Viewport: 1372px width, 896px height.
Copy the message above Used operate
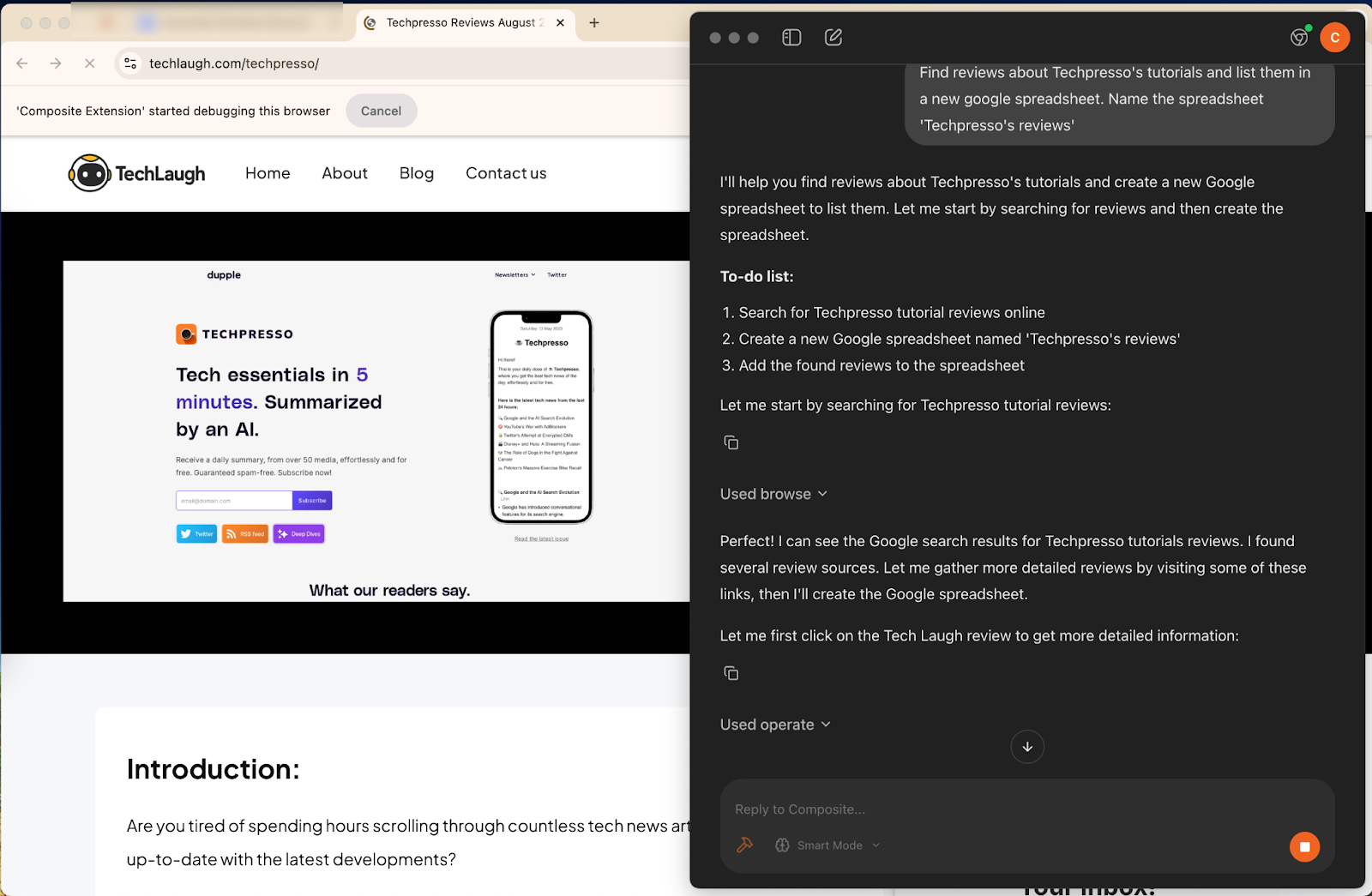(x=731, y=673)
